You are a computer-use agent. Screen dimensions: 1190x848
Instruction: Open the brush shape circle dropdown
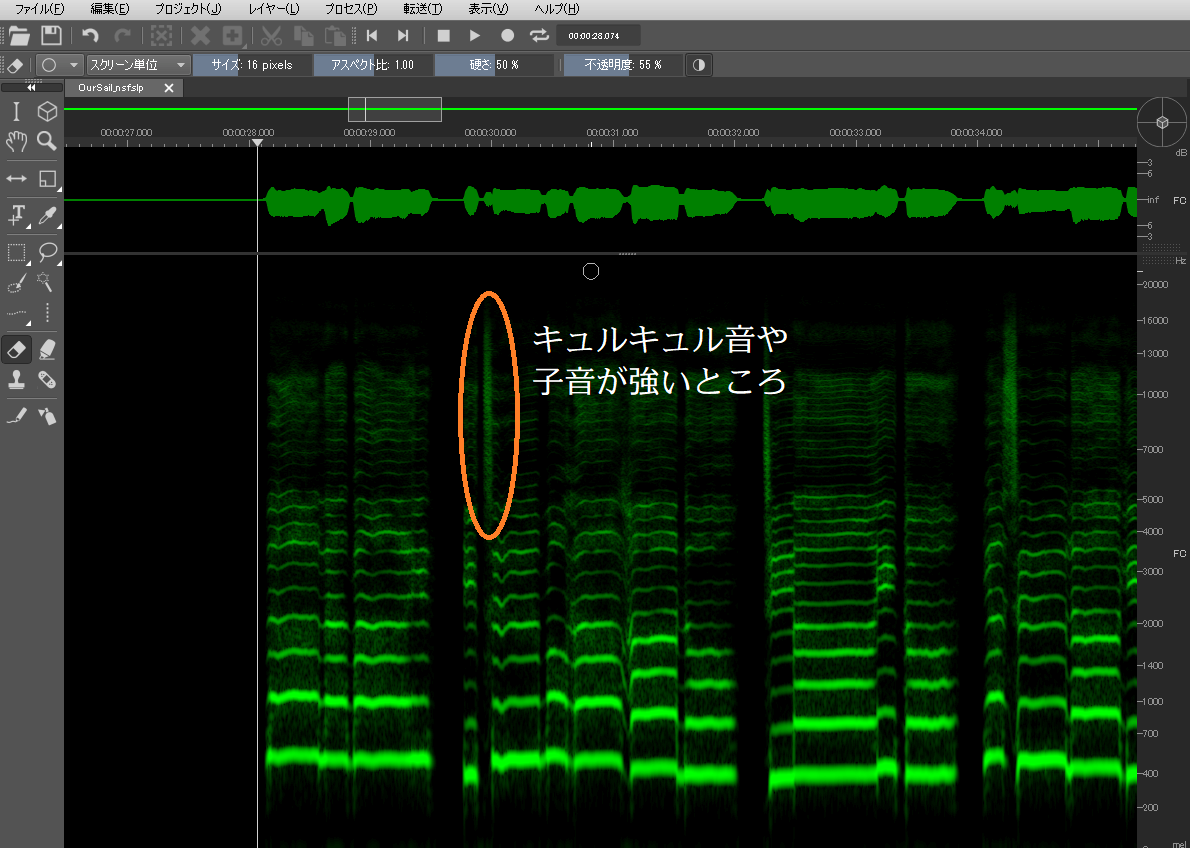59,65
